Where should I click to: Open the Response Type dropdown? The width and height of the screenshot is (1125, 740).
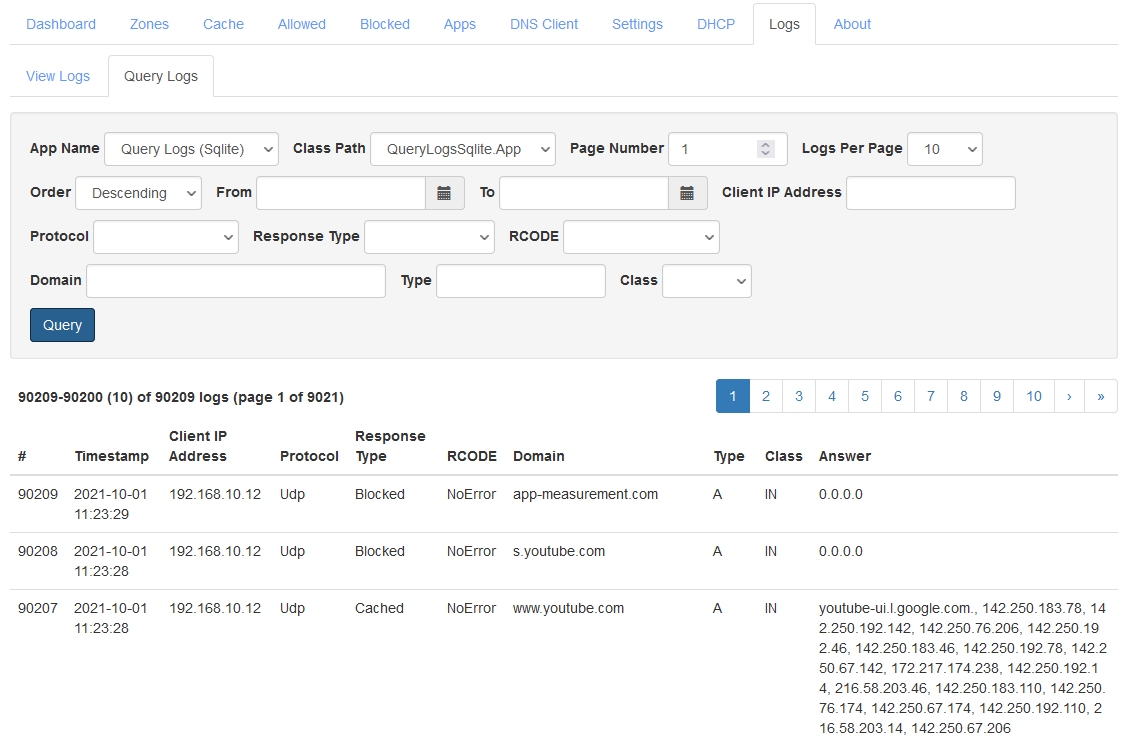click(429, 236)
